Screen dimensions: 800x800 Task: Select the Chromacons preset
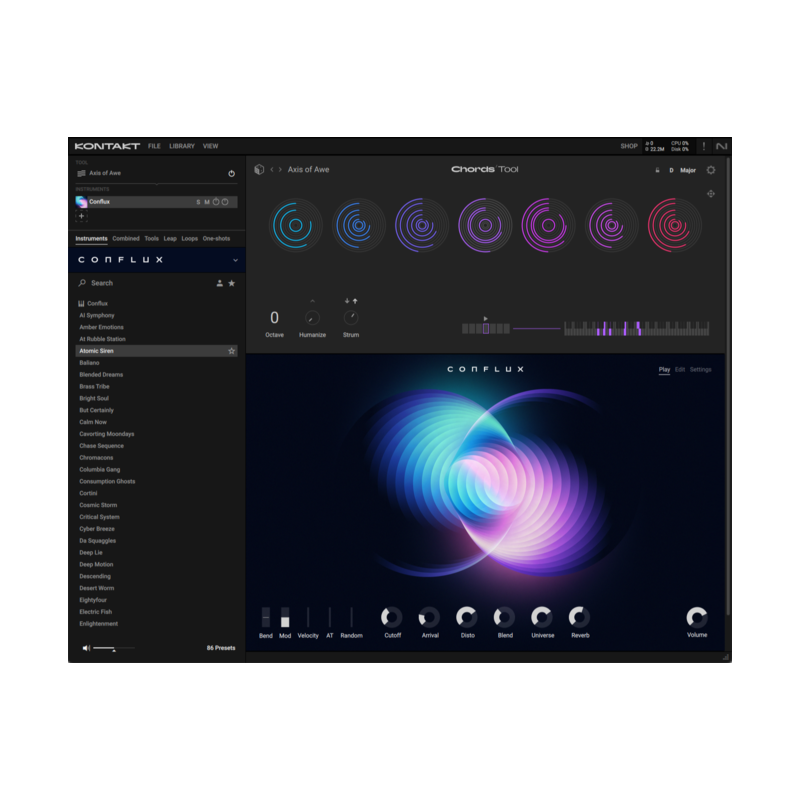(96, 458)
